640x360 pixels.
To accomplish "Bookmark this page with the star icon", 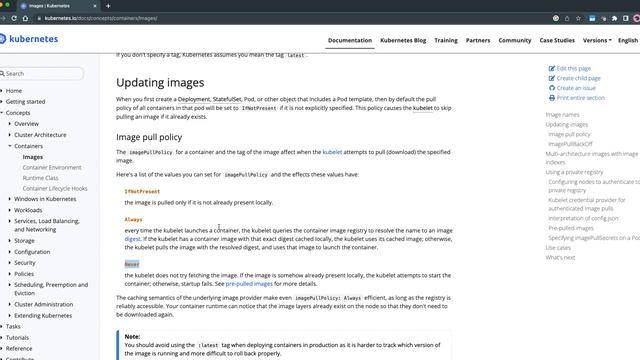I will pyautogui.click(x=578, y=18).
